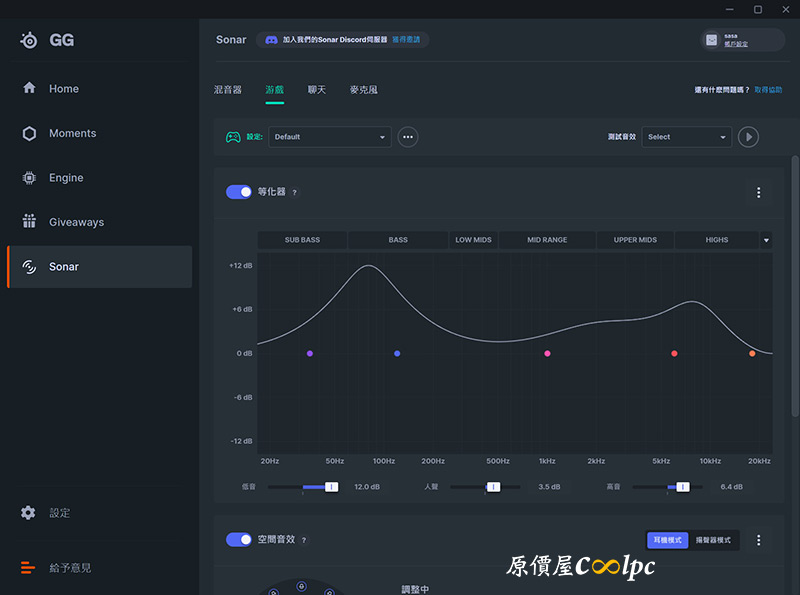800x595 pixels.
Task: Click the 人聲 voice slider handle
Action: click(x=493, y=487)
